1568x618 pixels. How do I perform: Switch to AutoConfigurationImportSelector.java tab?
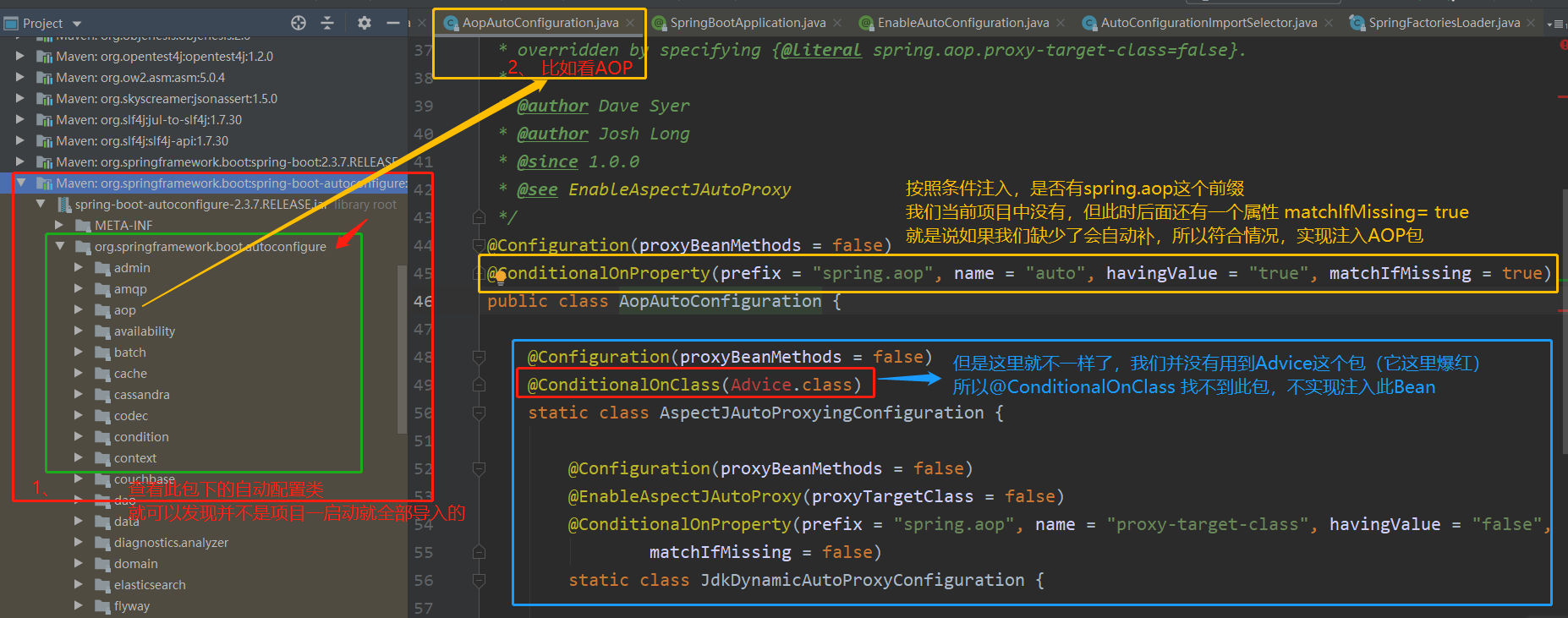[1208, 23]
